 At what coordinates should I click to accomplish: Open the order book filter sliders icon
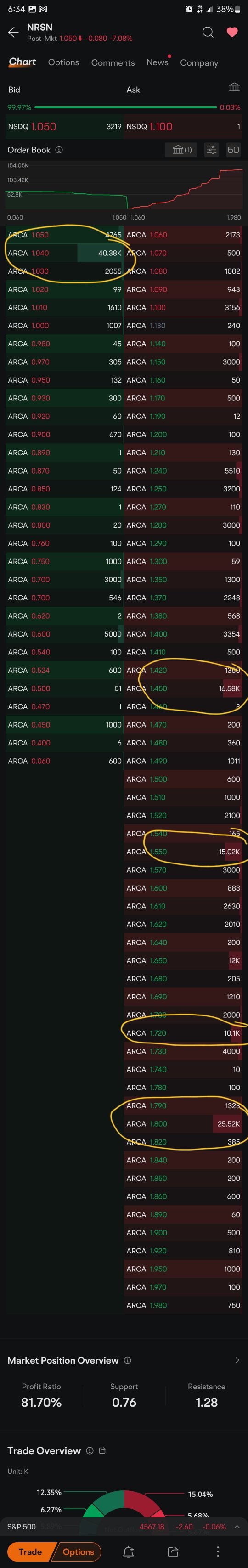(x=211, y=150)
